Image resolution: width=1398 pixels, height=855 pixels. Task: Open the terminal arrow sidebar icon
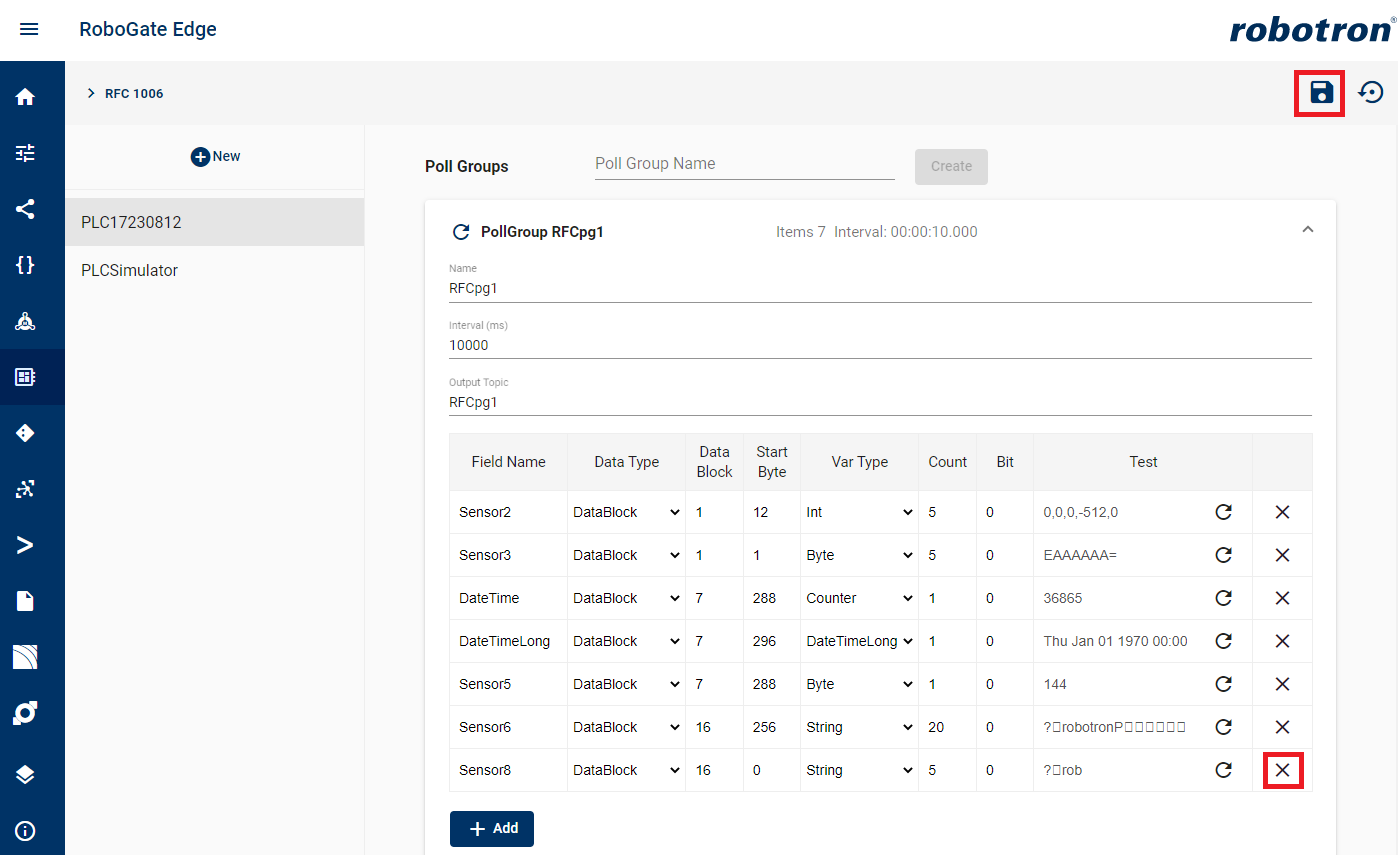pyautogui.click(x=25, y=545)
